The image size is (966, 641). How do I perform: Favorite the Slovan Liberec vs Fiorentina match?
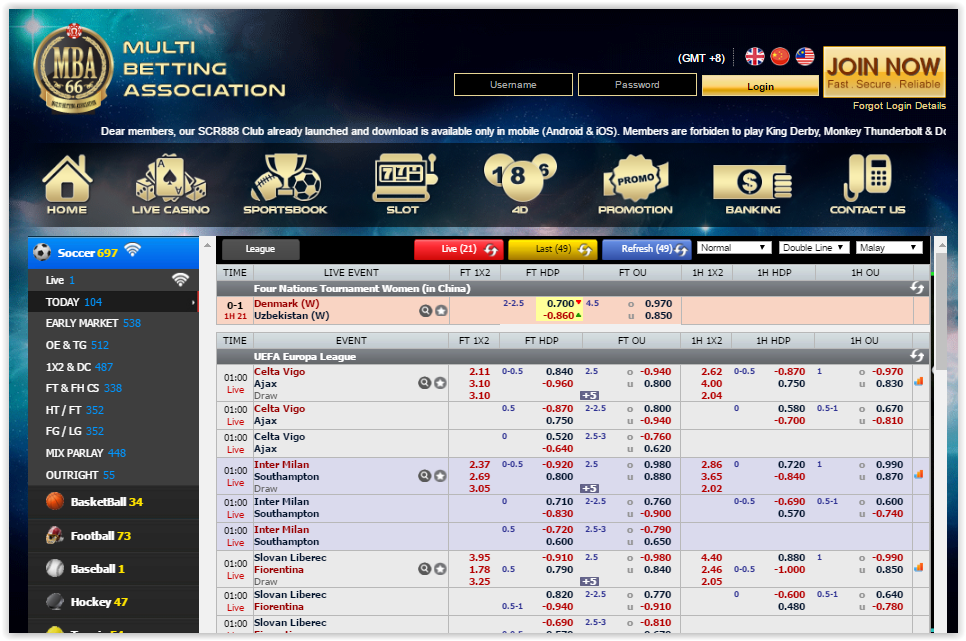440,568
